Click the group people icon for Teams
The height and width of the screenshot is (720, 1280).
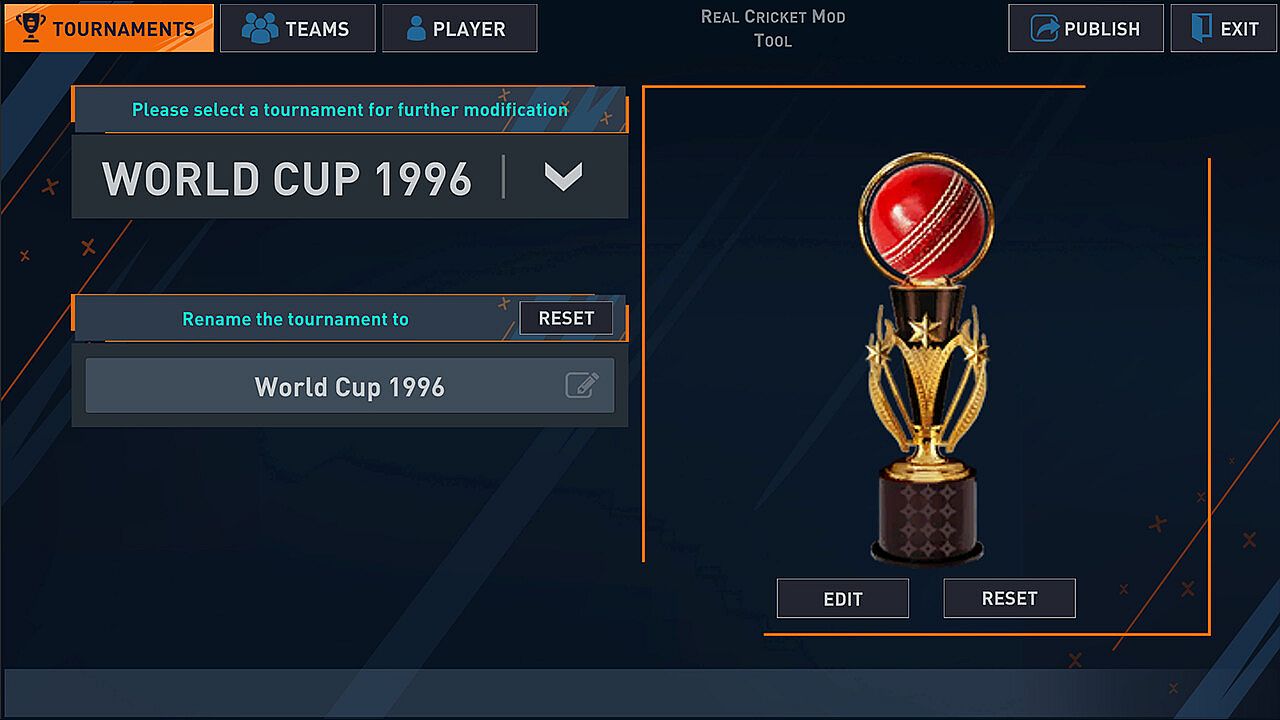pyautogui.click(x=260, y=28)
